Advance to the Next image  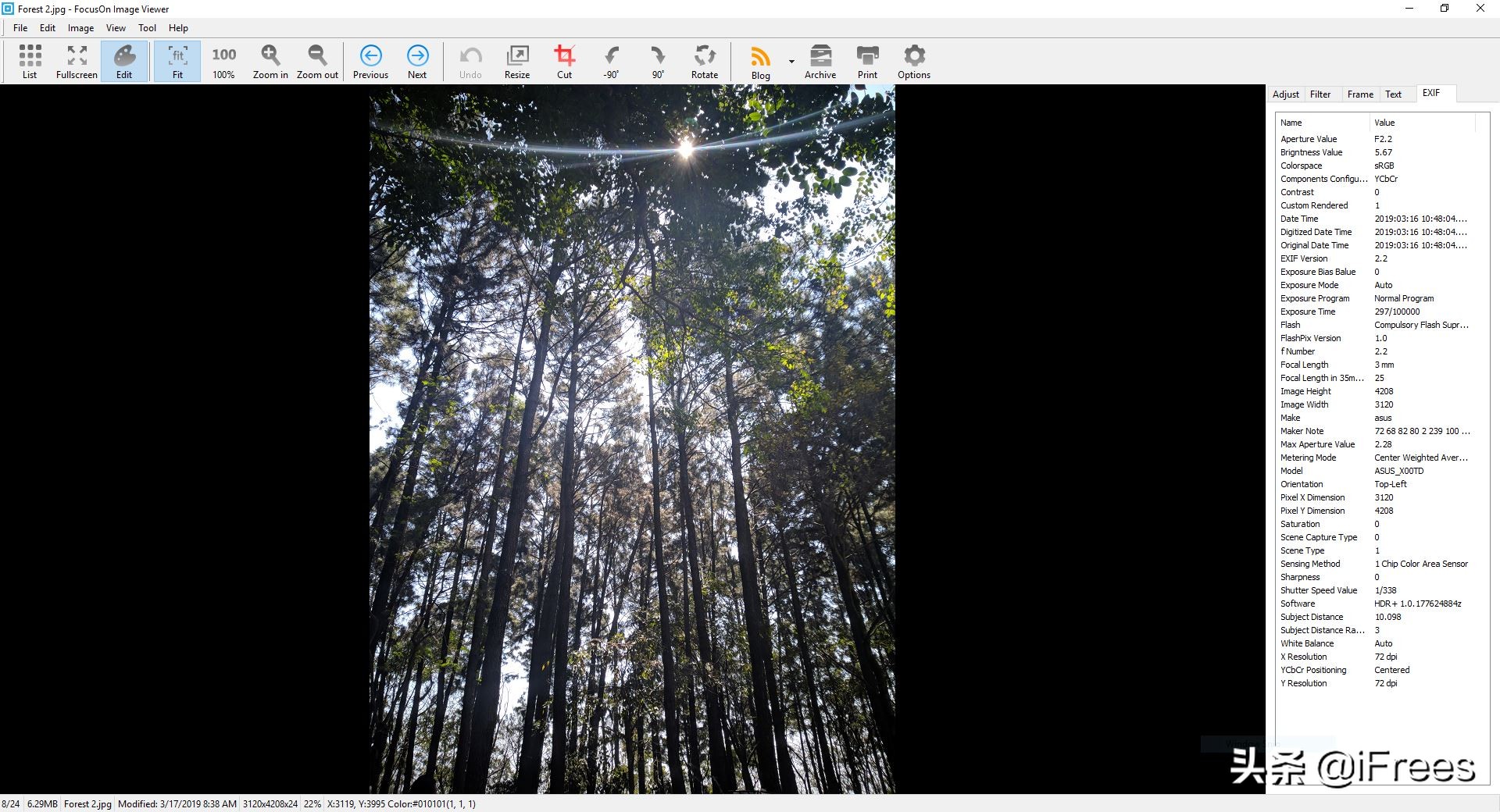coord(417,61)
